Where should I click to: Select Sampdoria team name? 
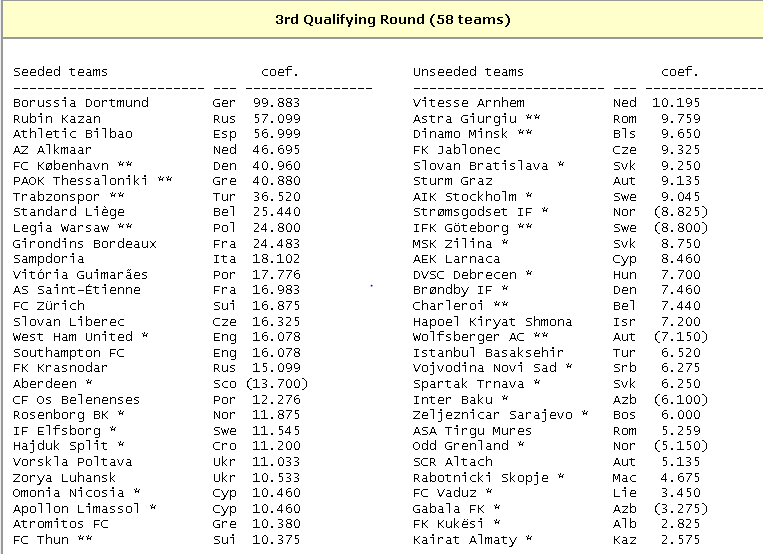(x=49, y=259)
